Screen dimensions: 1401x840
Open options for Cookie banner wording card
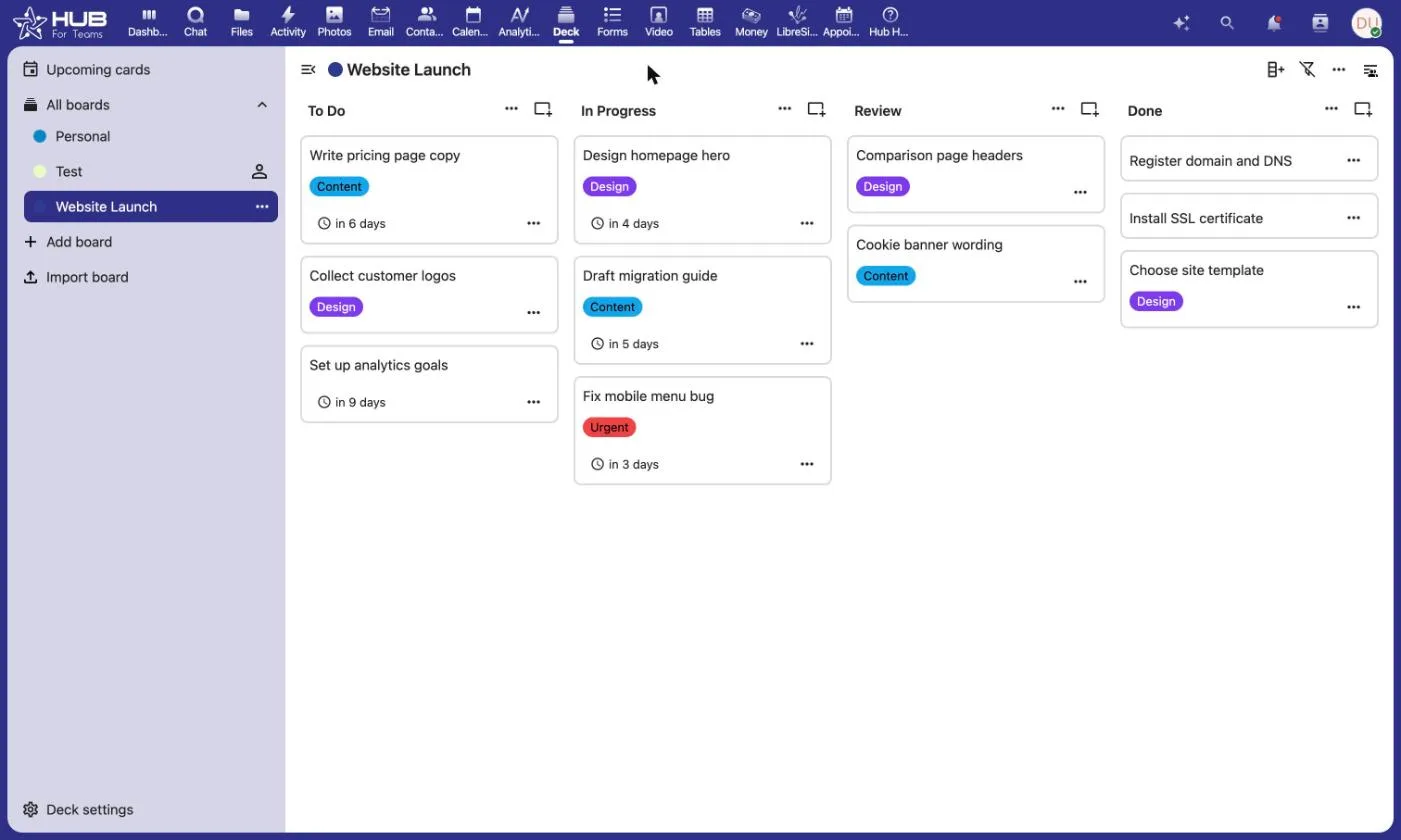pyautogui.click(x=1080, y=281)
